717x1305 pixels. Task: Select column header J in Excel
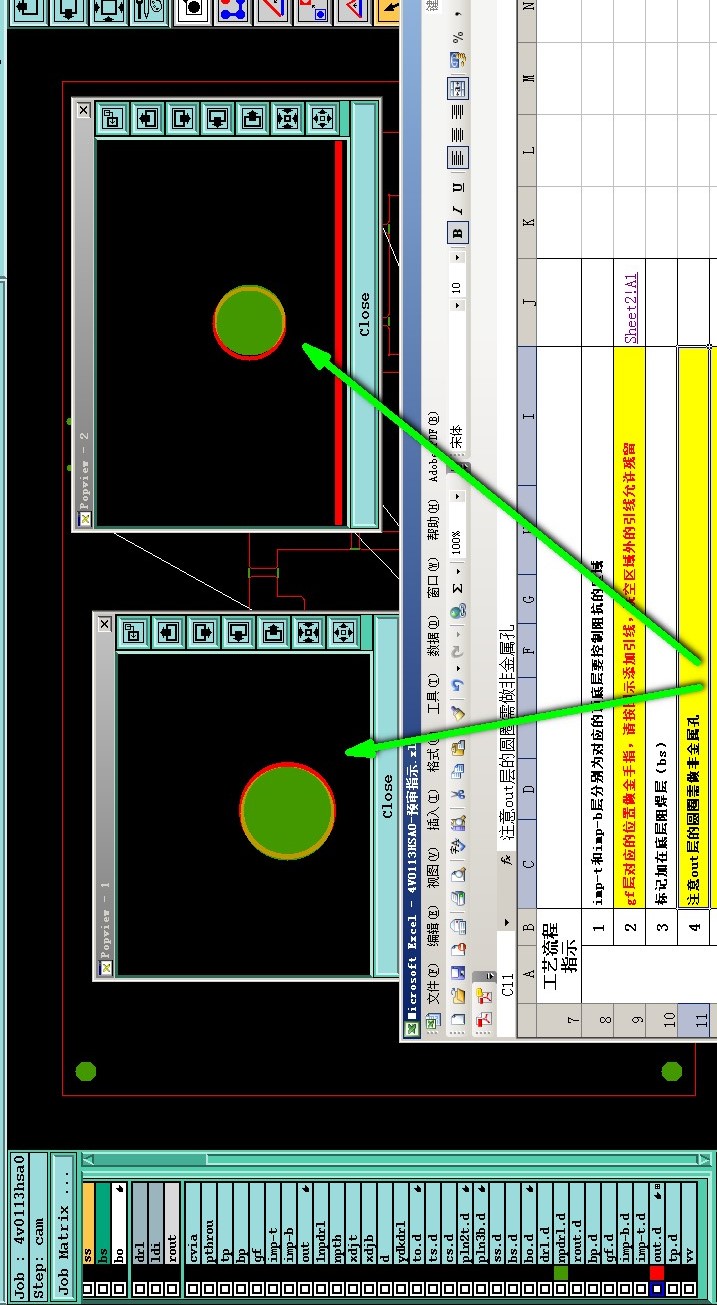tap(527, 301)
